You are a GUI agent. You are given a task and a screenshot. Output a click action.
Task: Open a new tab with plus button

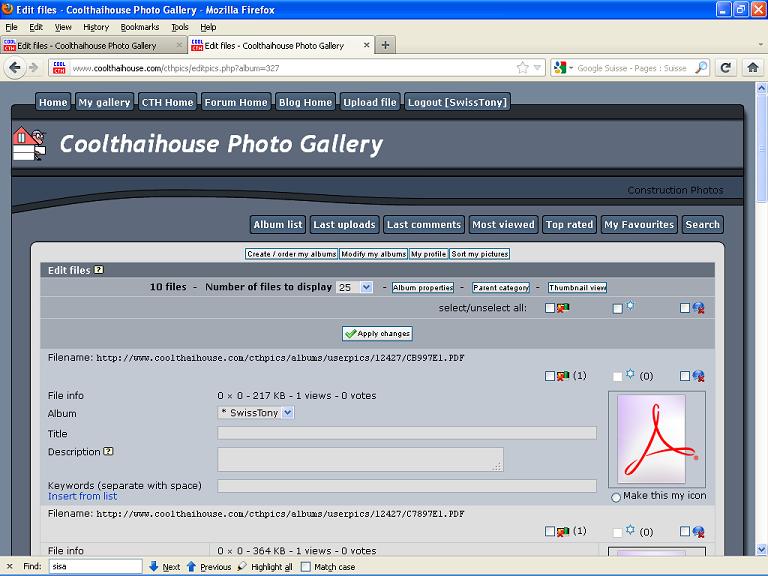[386, 45]
